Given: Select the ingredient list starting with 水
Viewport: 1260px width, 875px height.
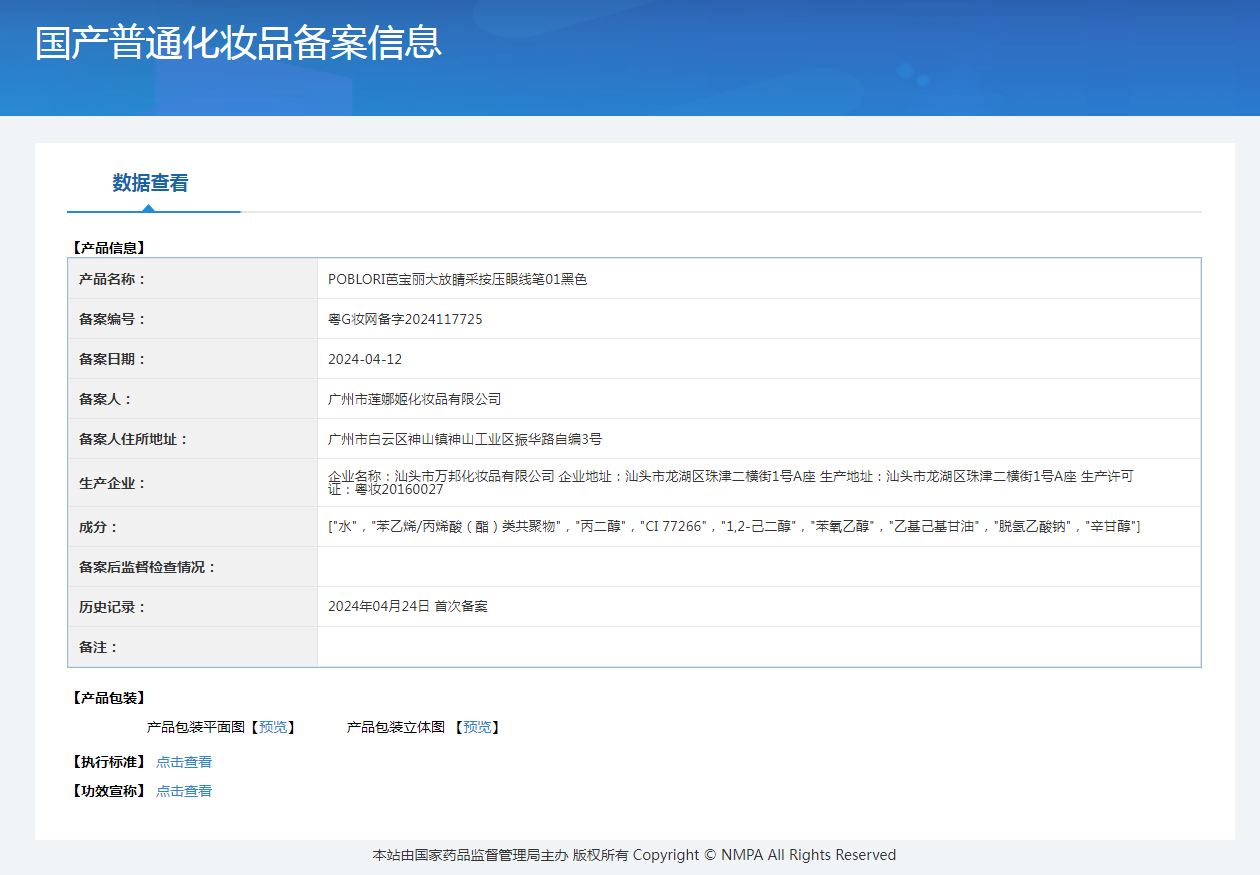Looking at the screenshot, I should point(734,527).
